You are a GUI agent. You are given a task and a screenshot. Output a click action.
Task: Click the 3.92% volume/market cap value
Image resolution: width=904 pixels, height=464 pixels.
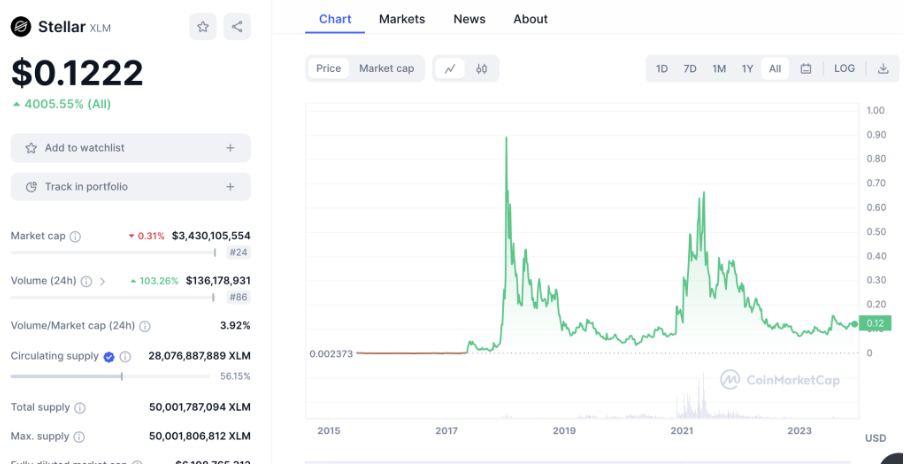tap(235, 326)
